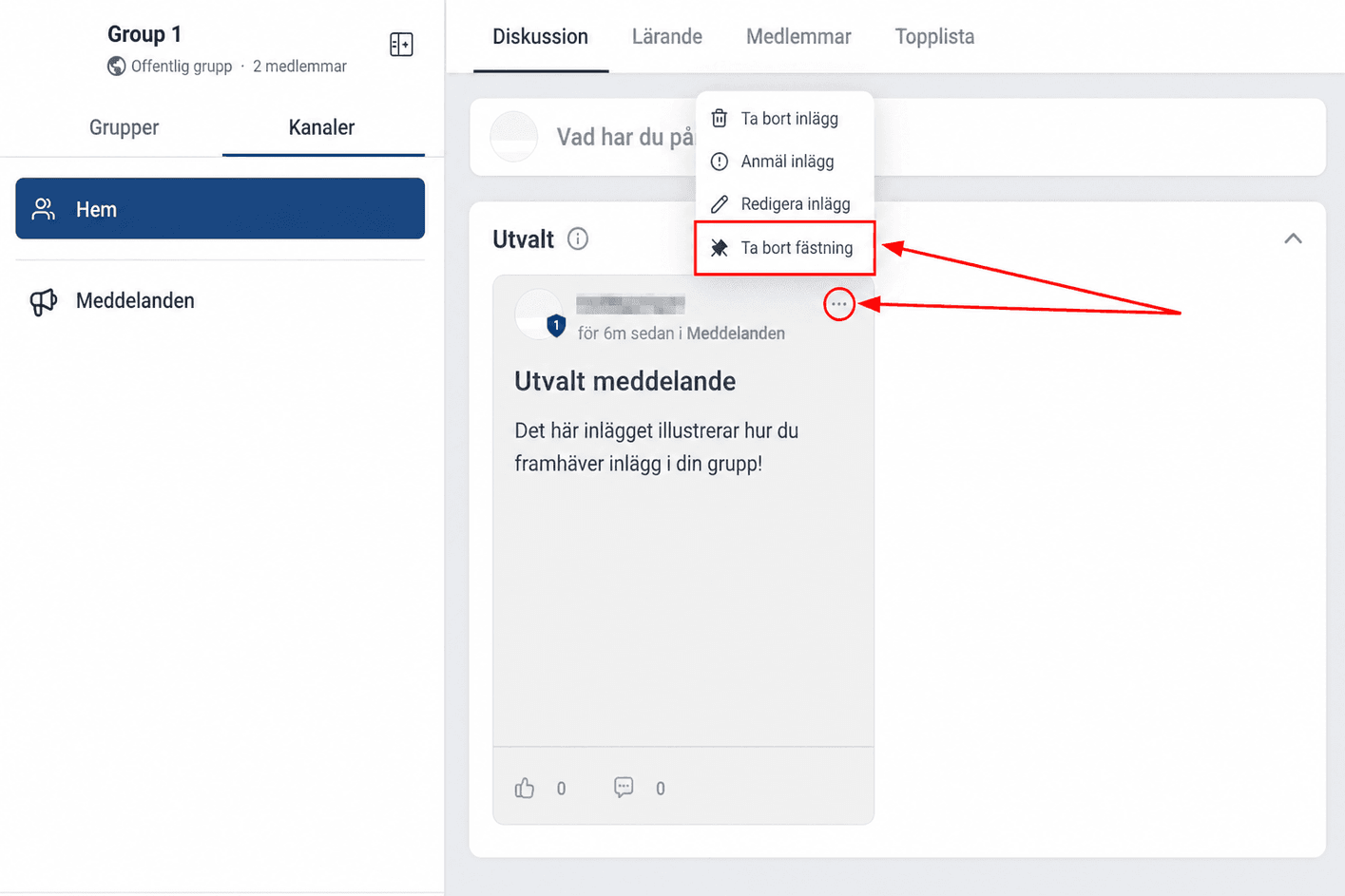Open the Diskussion tab

click(x=540, y=37)
